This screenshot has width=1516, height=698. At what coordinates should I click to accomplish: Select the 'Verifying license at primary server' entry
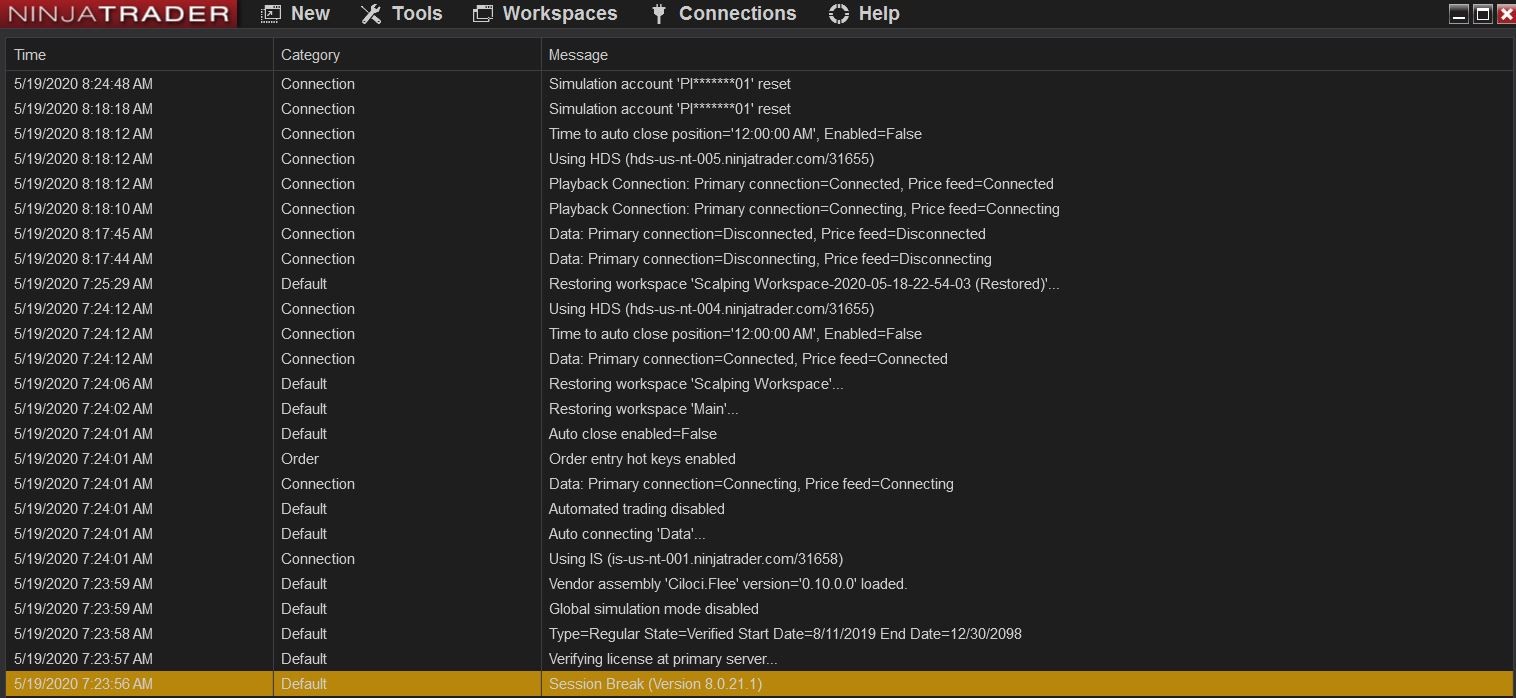coord(662,659)
